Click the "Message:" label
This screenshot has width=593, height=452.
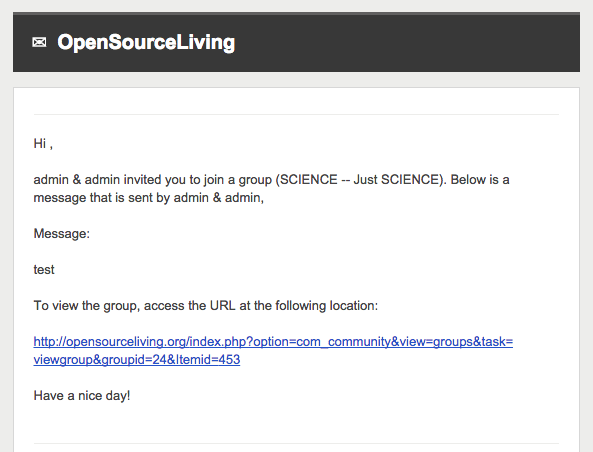pos(62,234)
